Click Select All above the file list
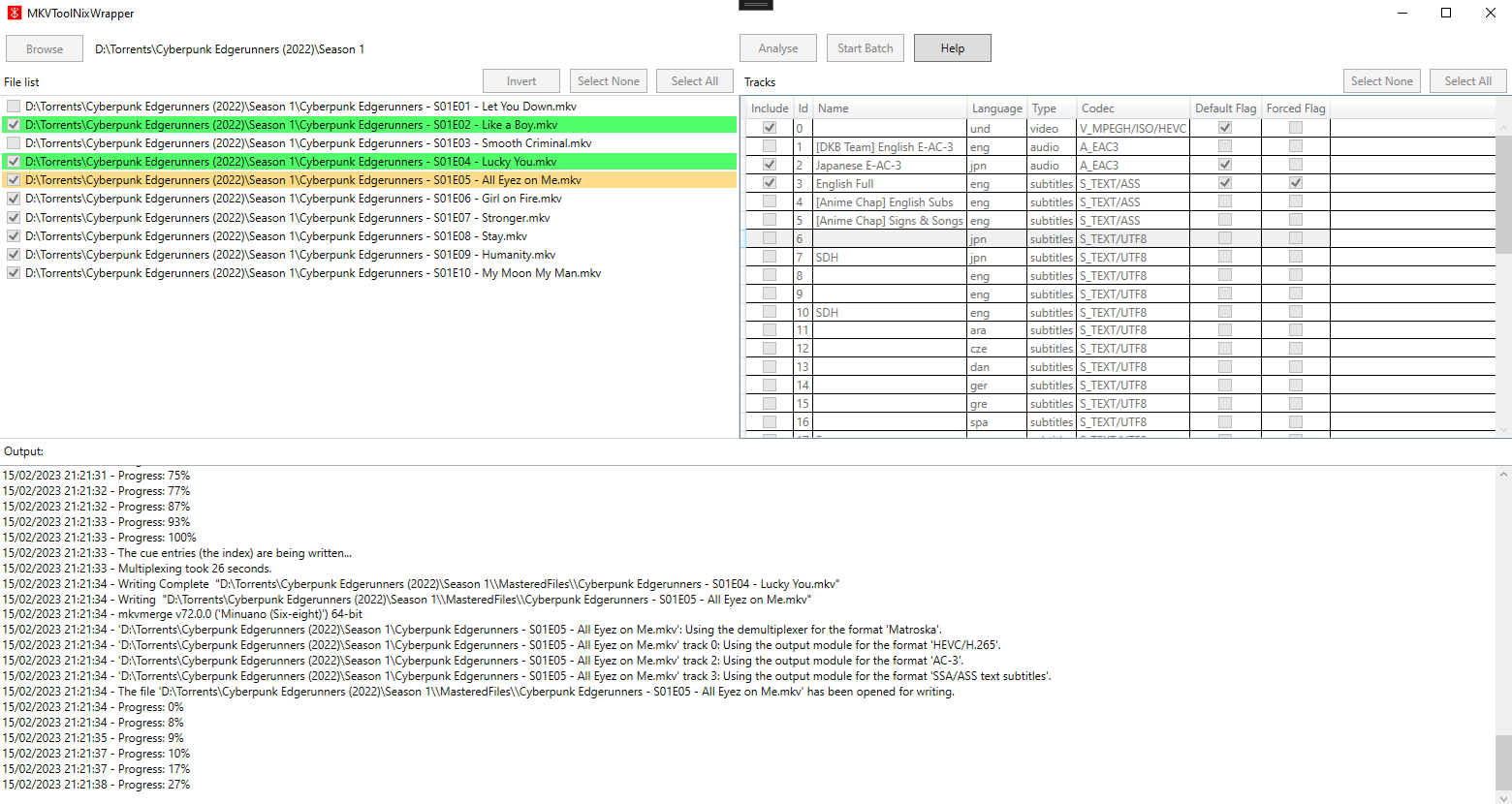This screenshot has width=1512, height=804. click(x=694, y=80)
